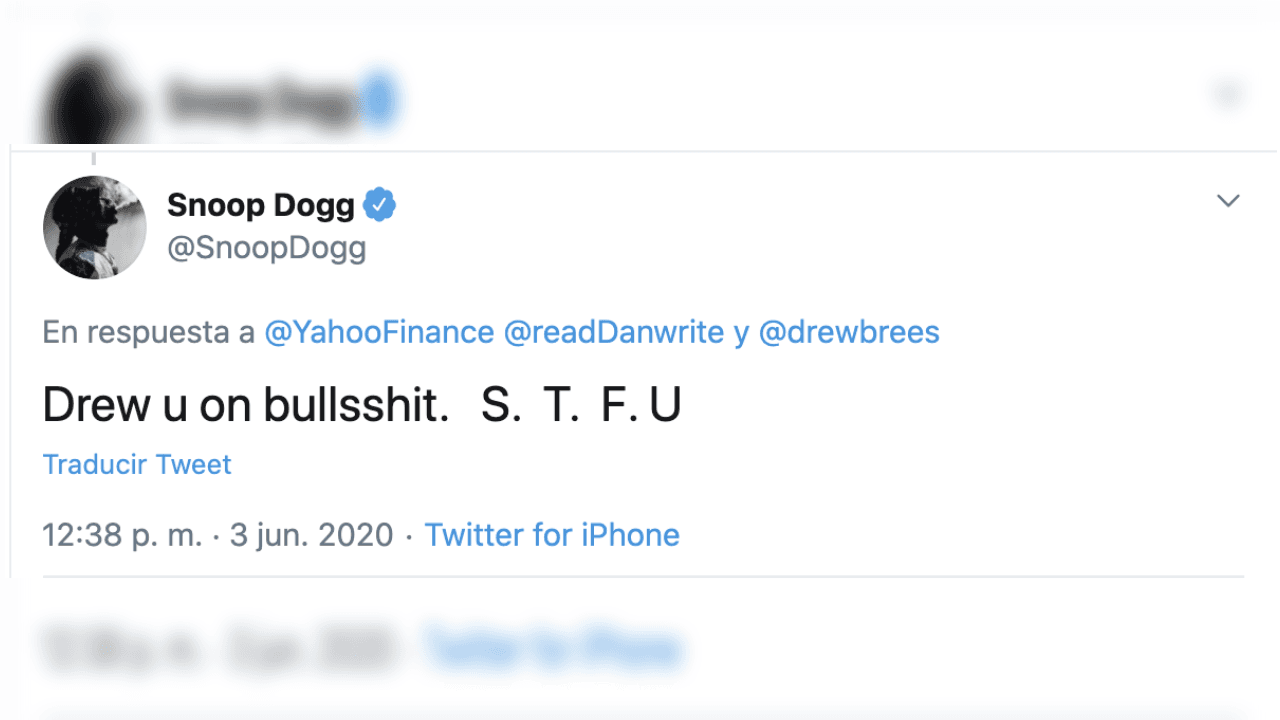Click the @SnoopDogg handle

pos(268,247)
